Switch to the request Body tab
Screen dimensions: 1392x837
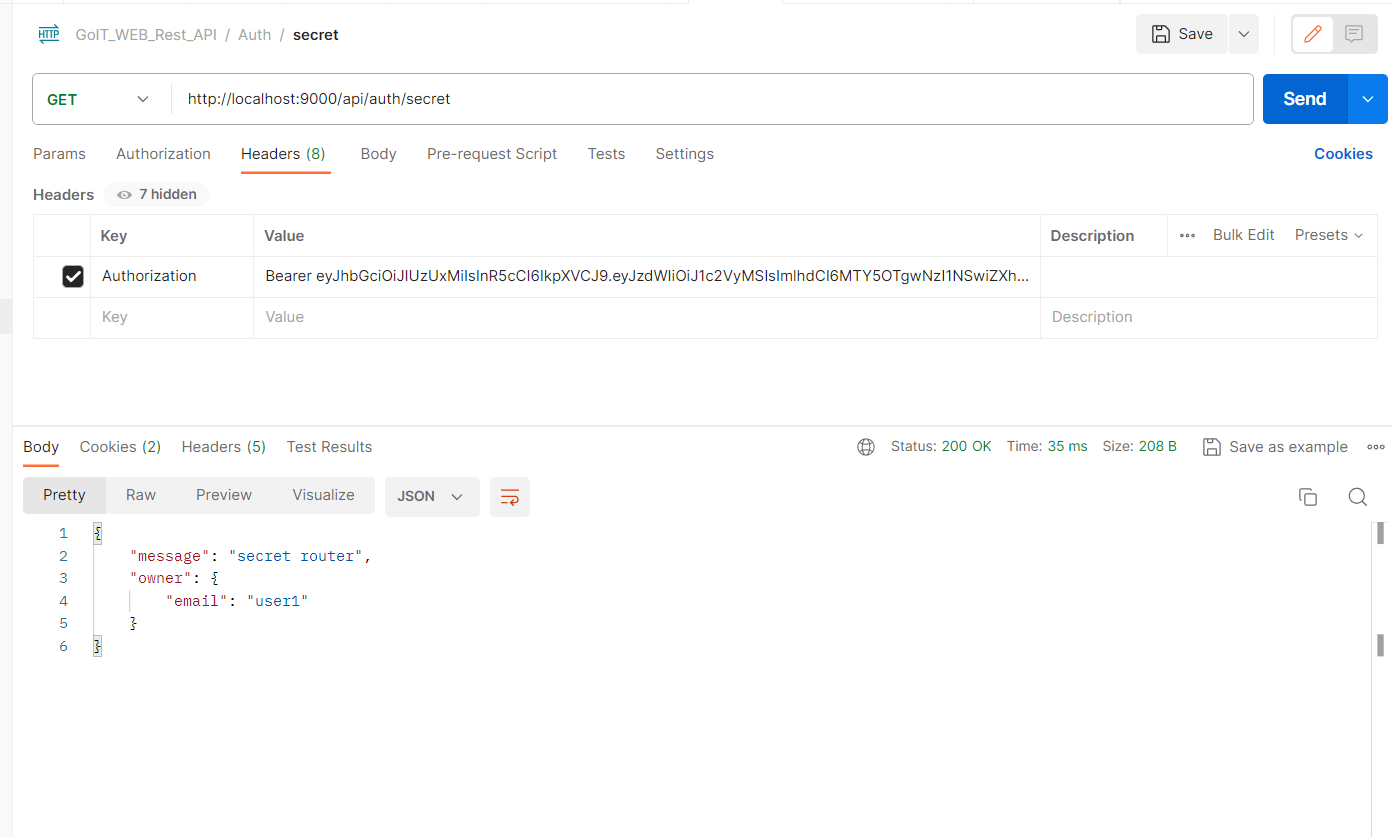coord(378,154)
